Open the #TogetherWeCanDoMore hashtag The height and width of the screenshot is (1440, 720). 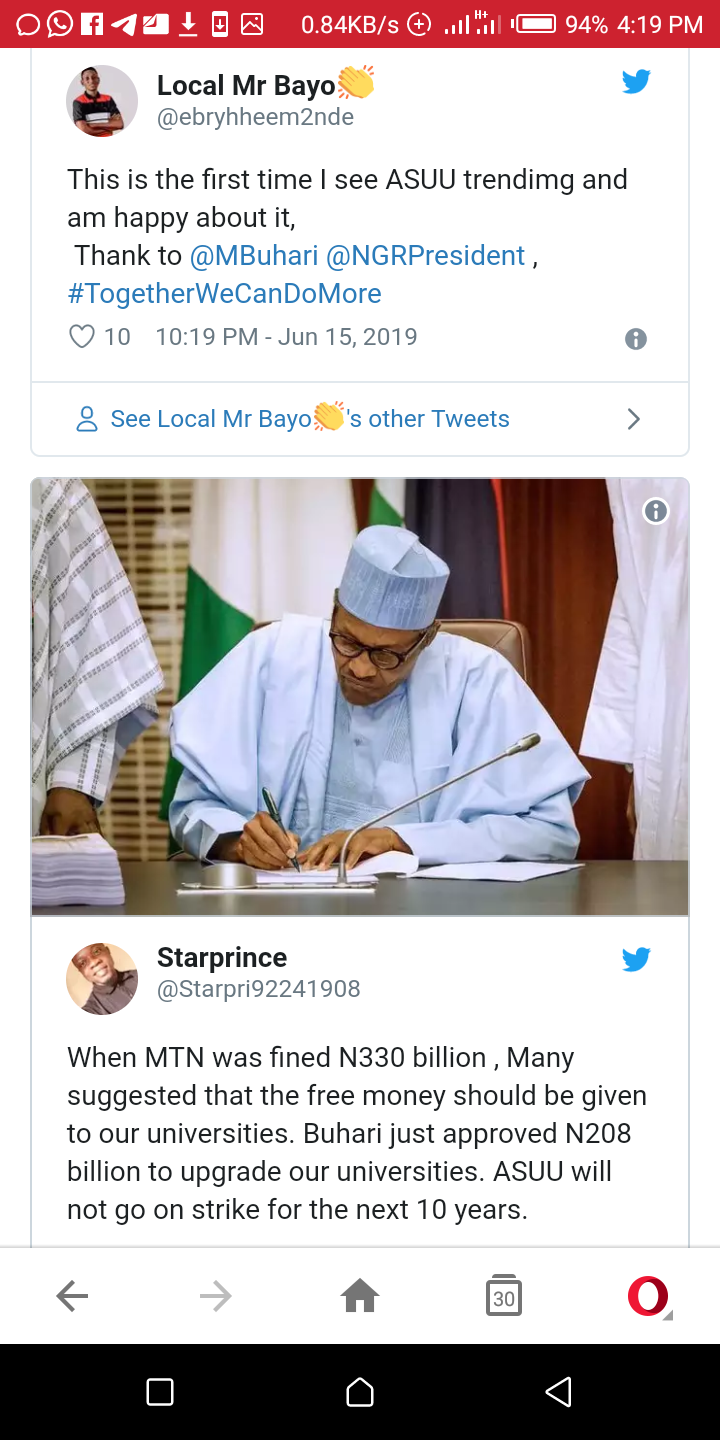coord(224,294)
